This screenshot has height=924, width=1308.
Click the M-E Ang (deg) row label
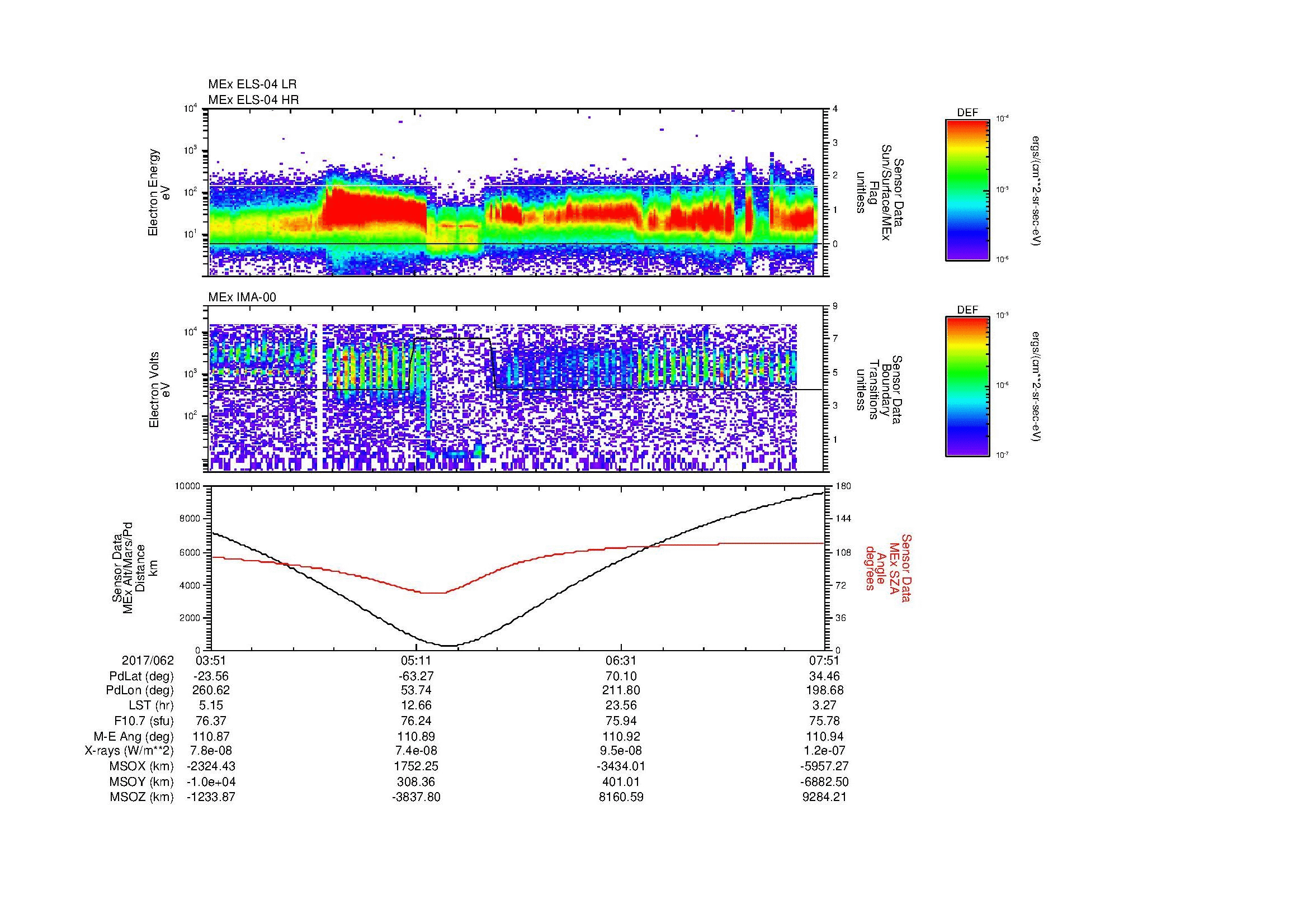[133, 737]
